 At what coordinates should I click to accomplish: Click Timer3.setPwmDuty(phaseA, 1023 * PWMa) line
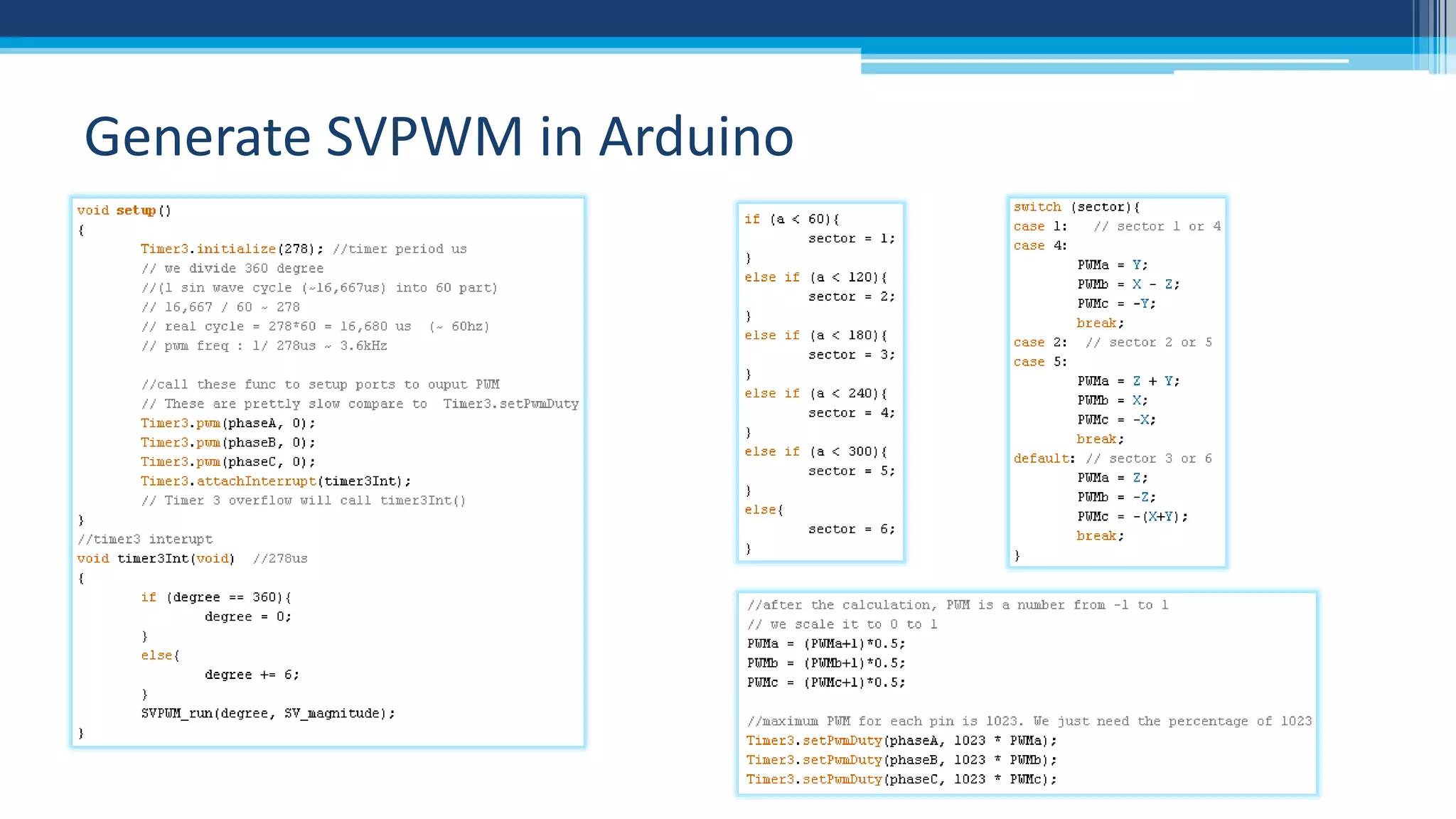[901, 741]
